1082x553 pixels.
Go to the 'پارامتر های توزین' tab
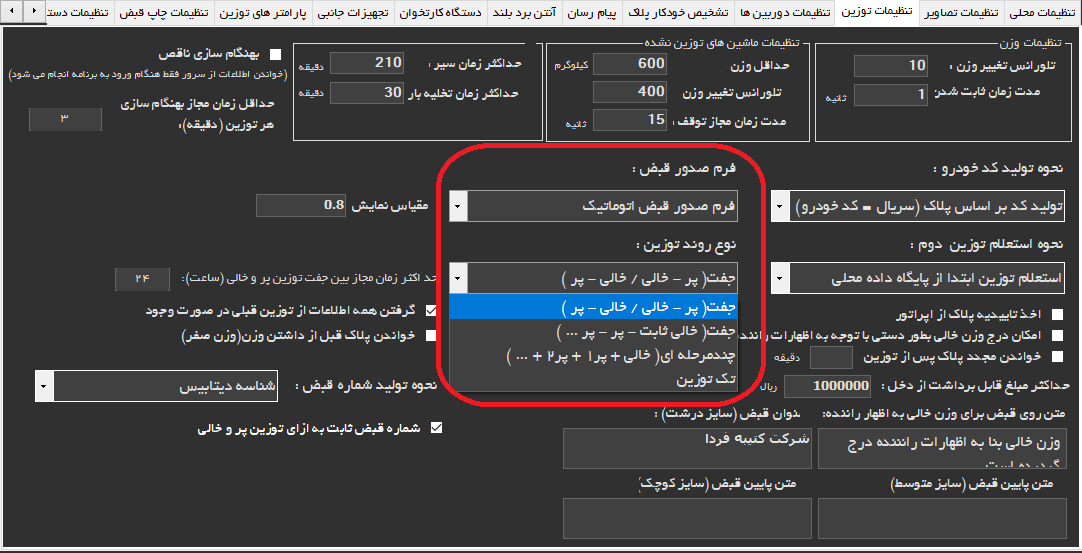[265, 12]
